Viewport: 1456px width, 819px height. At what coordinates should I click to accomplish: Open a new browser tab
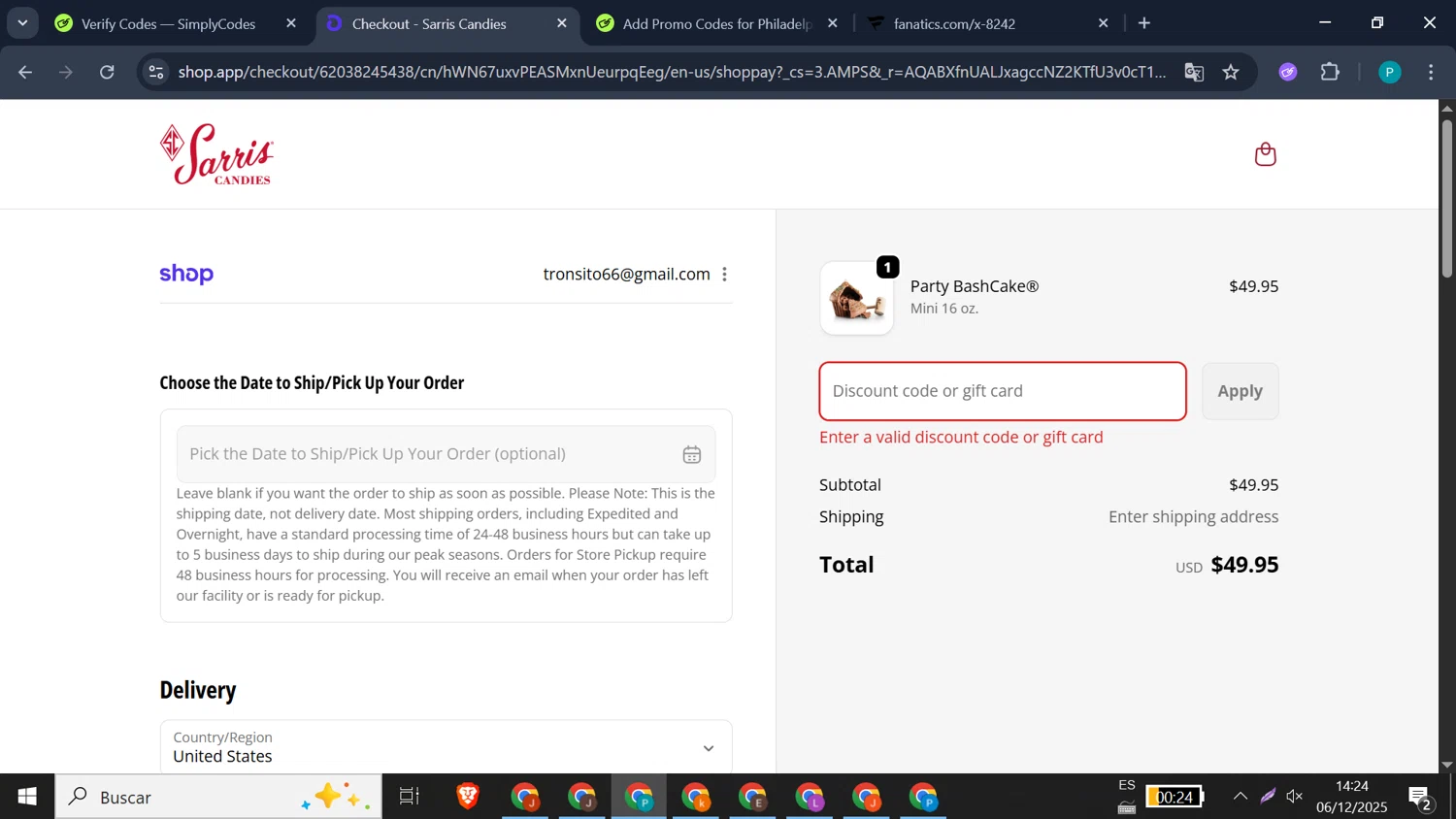pos(1144,23)
